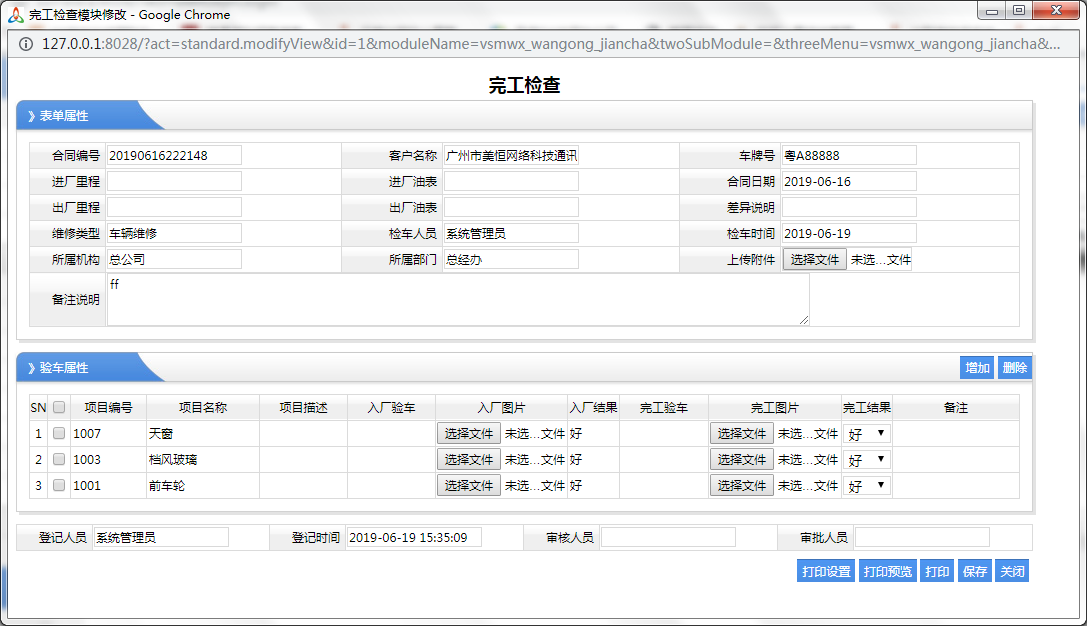
Task: Click the 删除 button in 验车属性
Action: [x=1014, y=368]
